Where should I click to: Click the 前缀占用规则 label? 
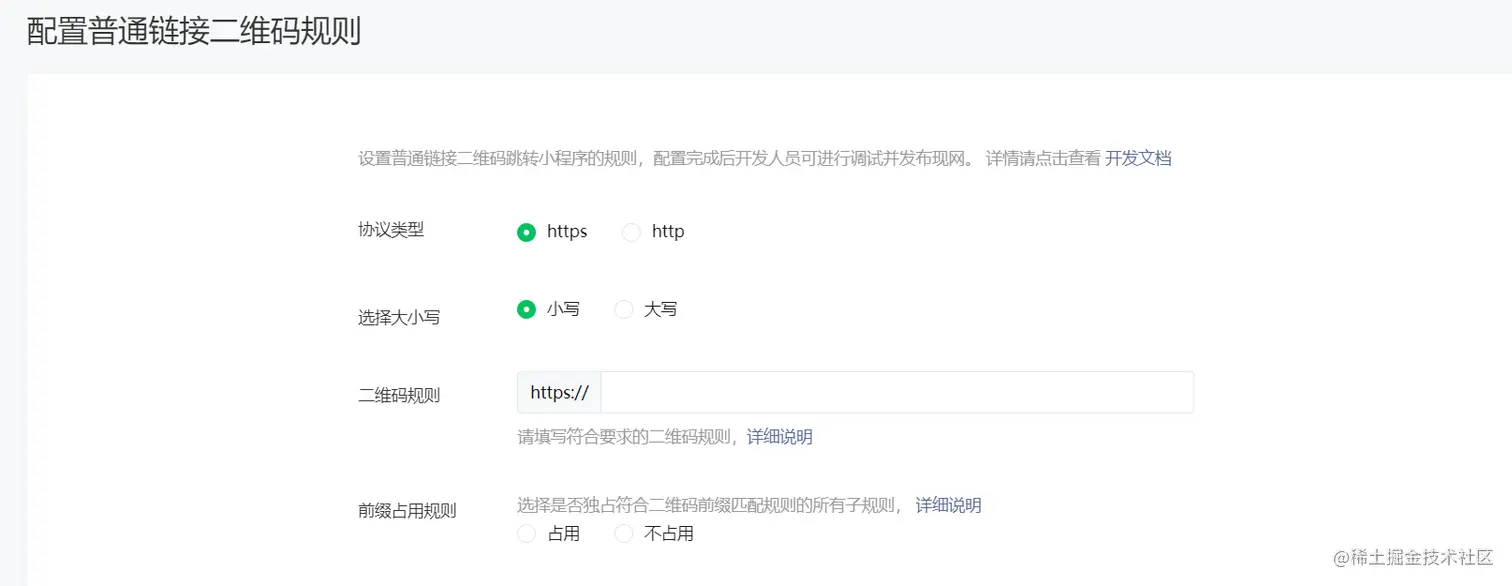(407, 511)
